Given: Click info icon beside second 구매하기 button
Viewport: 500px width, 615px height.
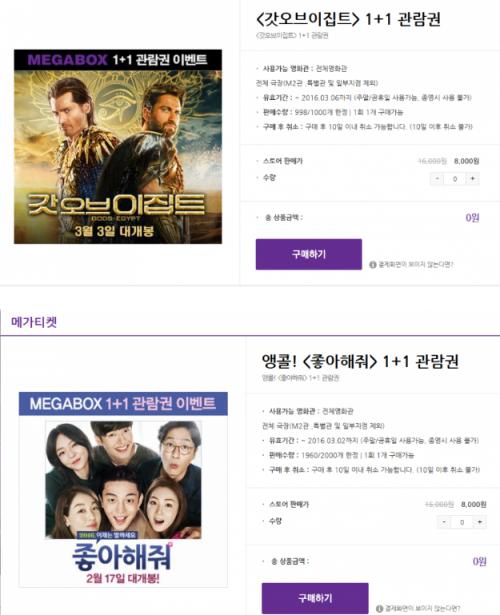Looking at the screenshot, I should (379, 609).
